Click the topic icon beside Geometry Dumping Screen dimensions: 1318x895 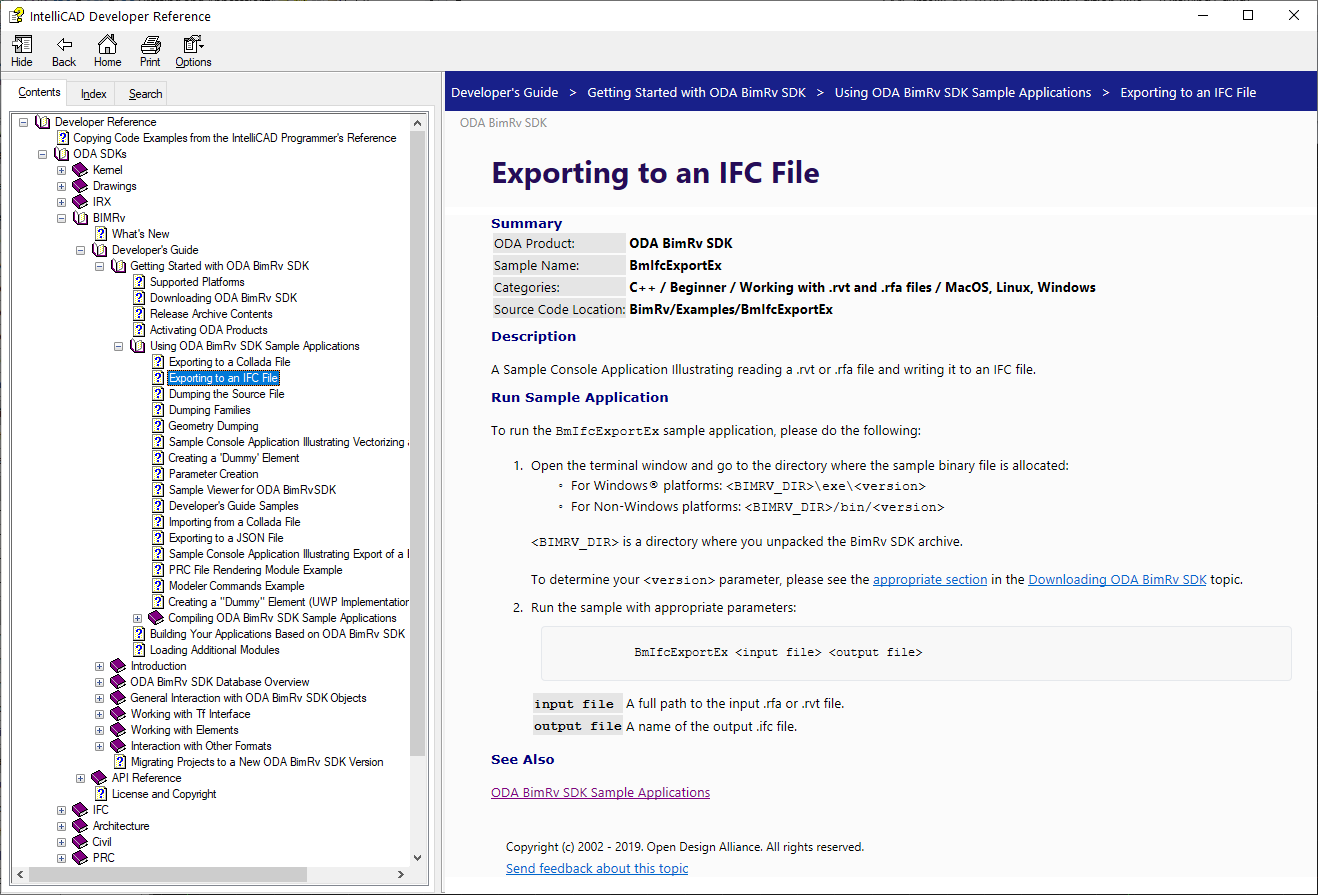(x=158, y=426)
